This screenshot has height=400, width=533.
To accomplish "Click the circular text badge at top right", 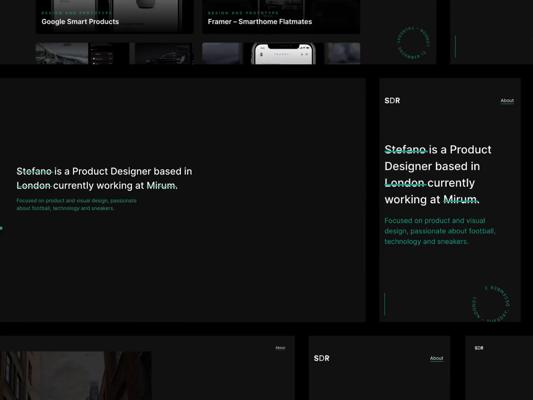I will 413,43.
